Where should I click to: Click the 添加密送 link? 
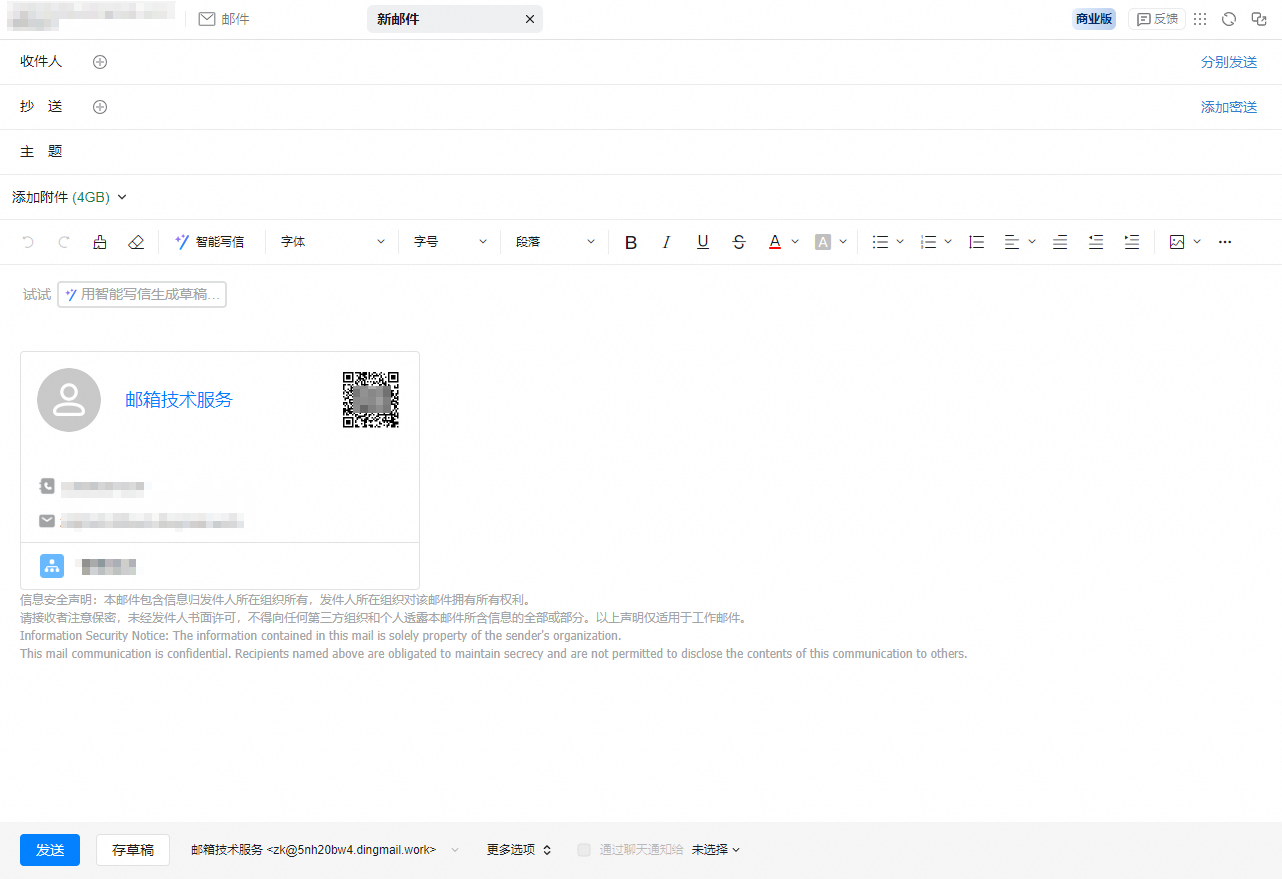1228,107
